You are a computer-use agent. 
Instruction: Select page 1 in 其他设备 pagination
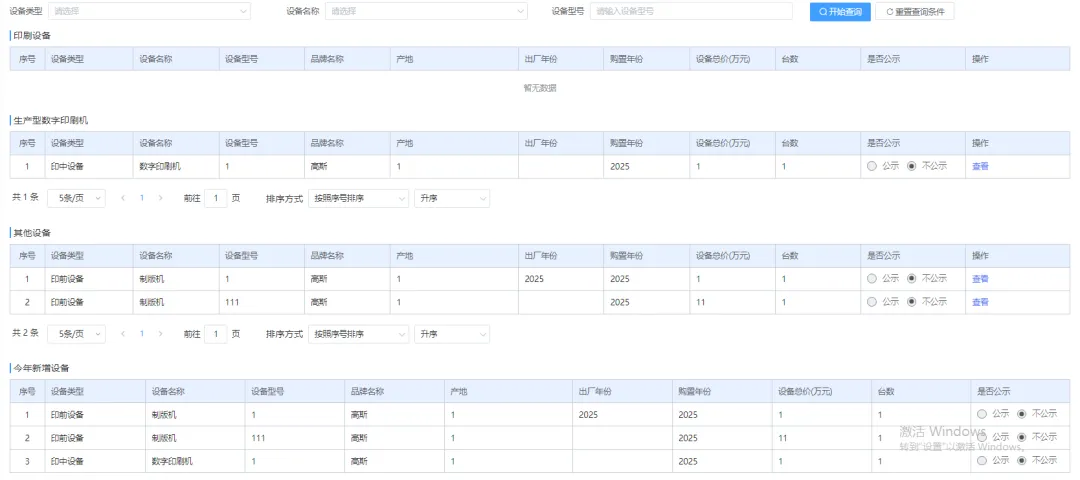click(142, 334)
